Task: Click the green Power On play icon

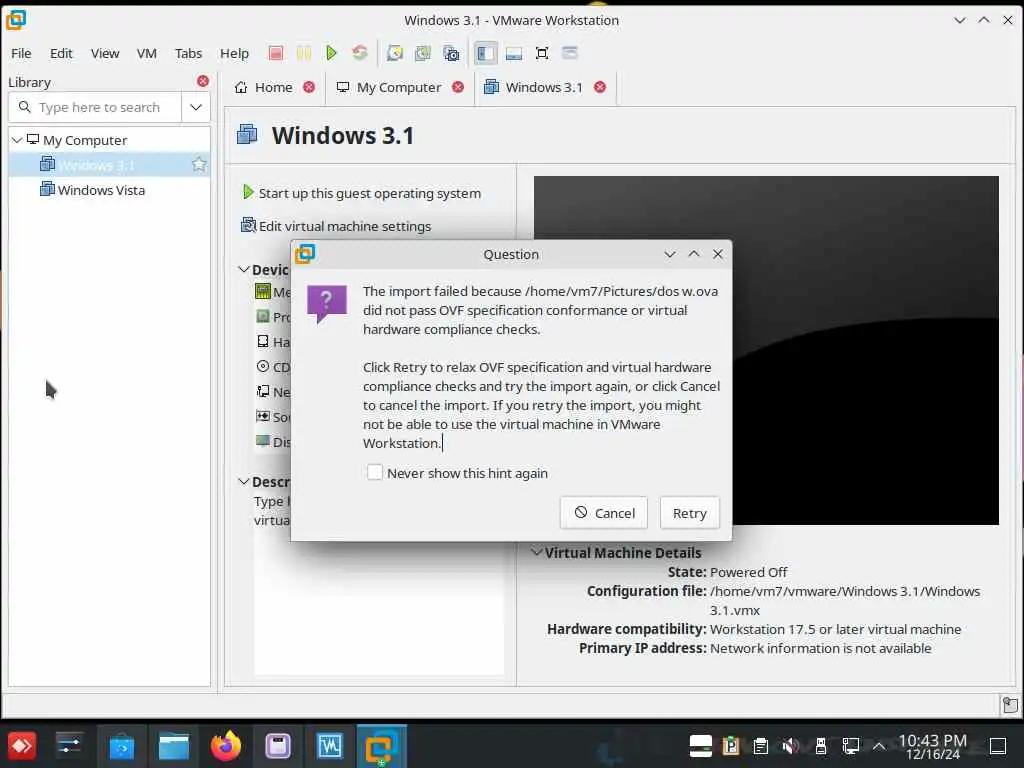Action: (x=331, y=53)
